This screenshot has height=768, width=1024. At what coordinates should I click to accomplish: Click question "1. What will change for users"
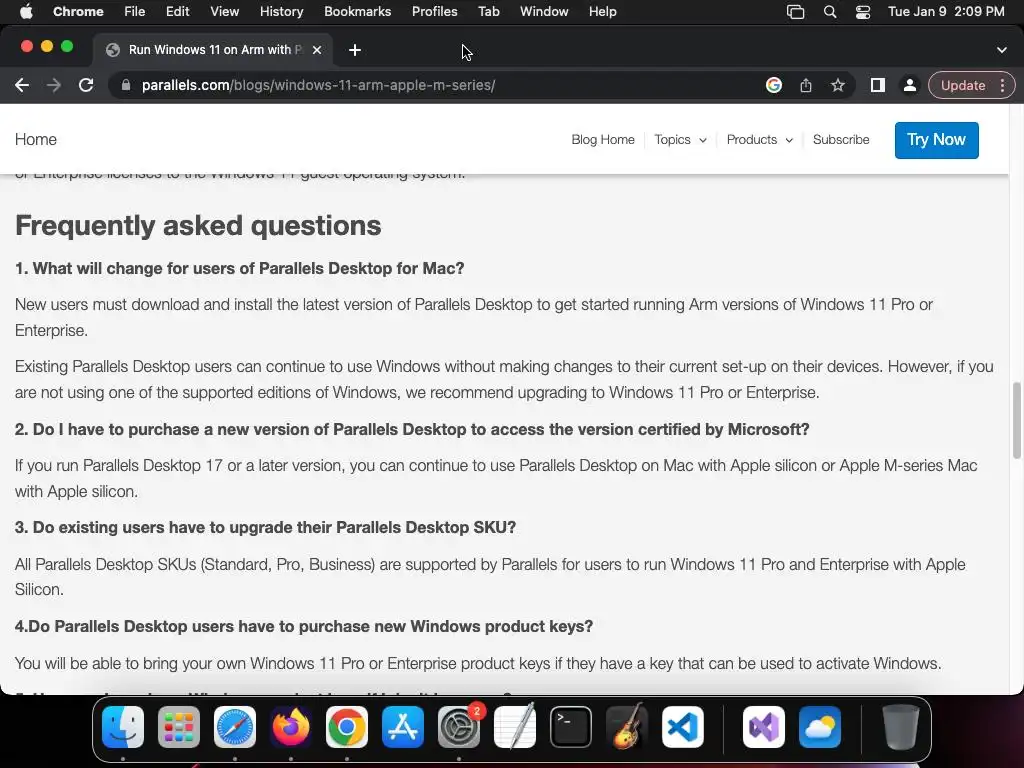[x=240, y=268]
